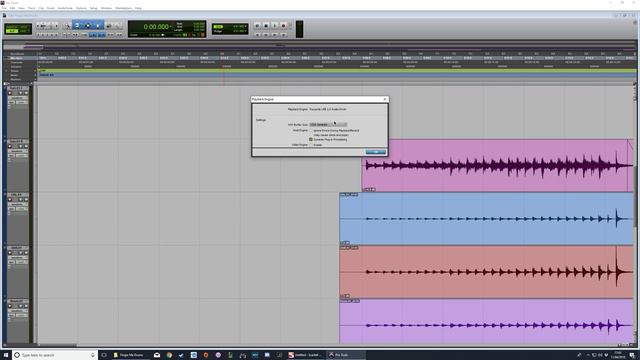
Task: Click the taskbar search box
Action: 55,355
